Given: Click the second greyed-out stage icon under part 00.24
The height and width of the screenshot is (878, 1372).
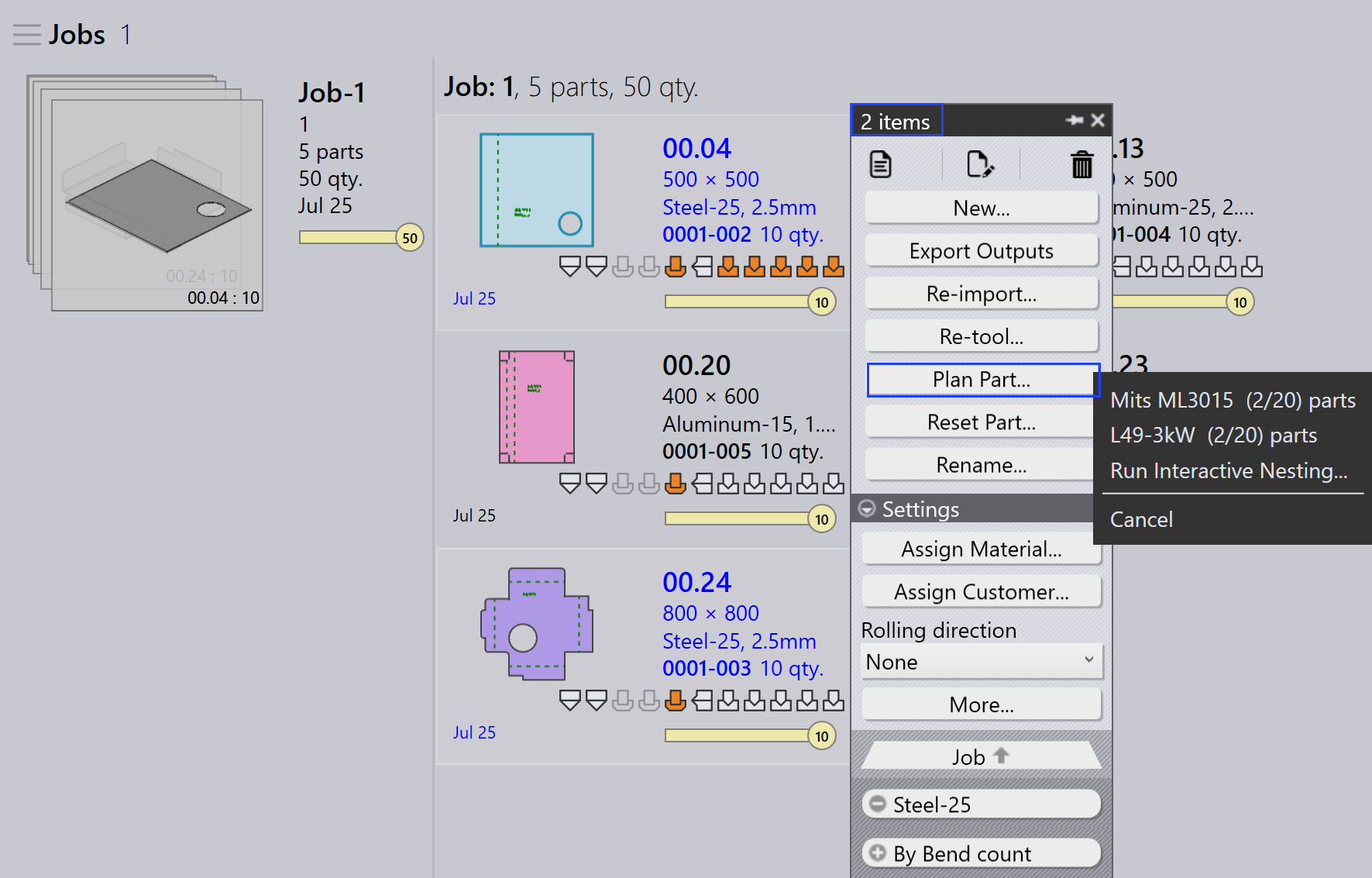Looking at the screenshot, I should tap(649, 701).
